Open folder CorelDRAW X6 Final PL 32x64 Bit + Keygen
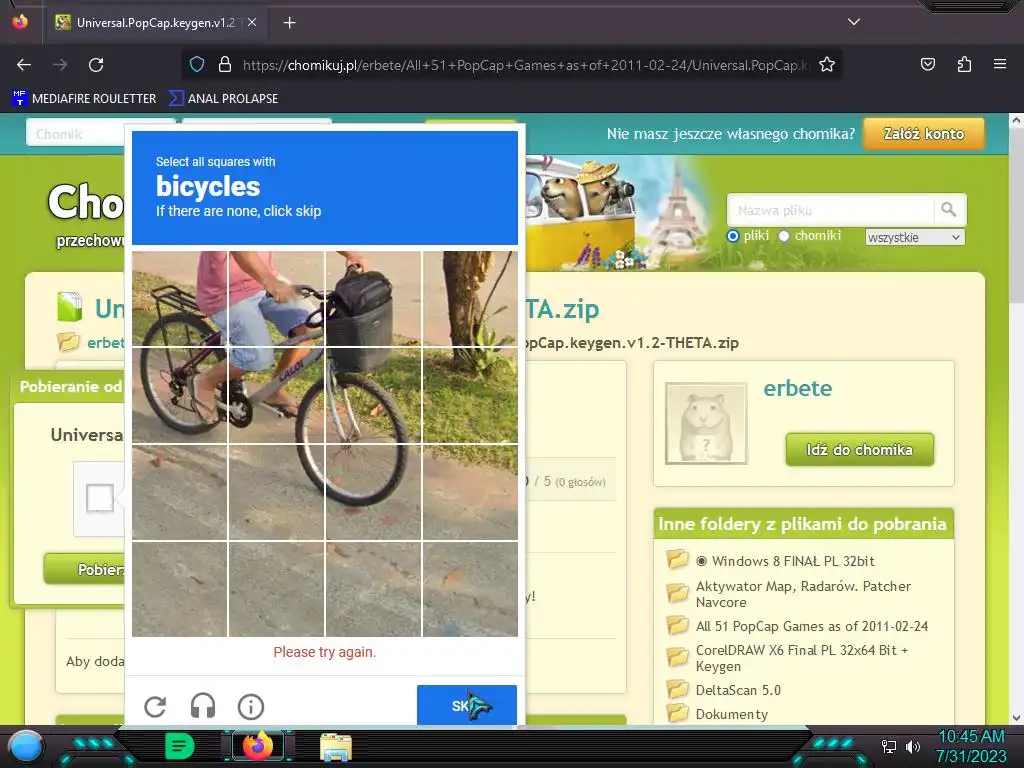Screen dimensions: 1024x768 pos(802,658)
